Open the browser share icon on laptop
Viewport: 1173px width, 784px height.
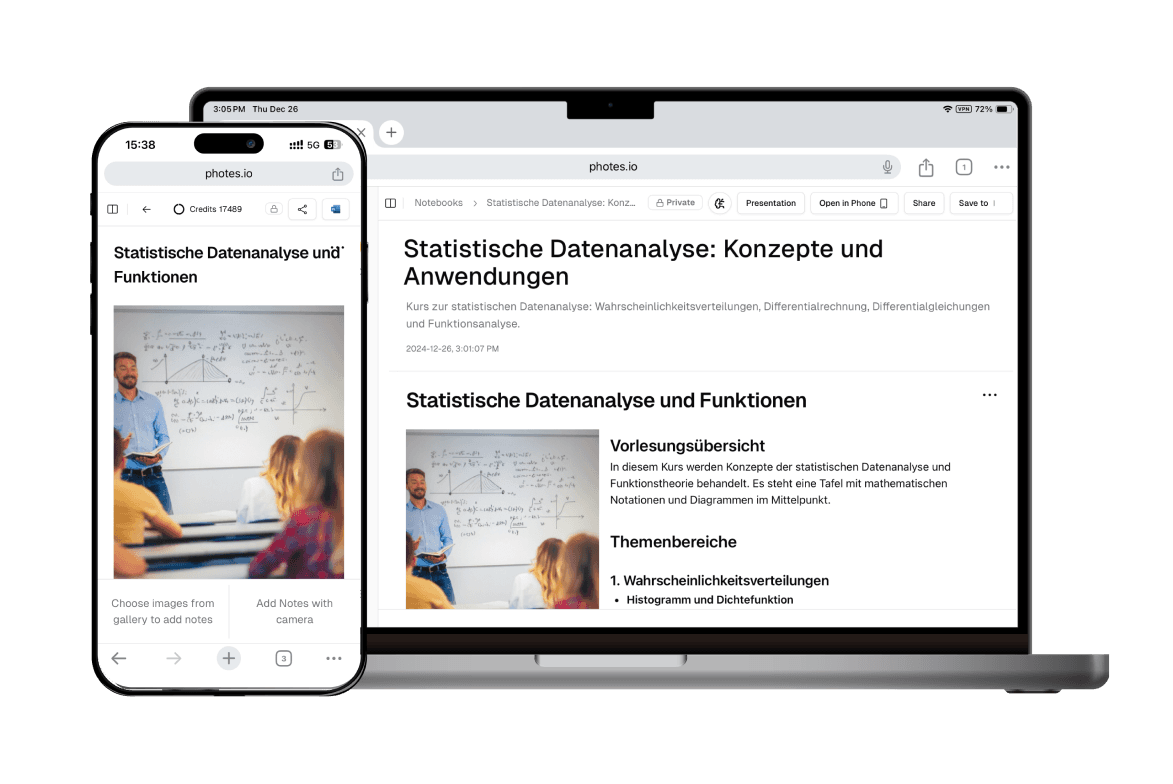pos(926,167)
